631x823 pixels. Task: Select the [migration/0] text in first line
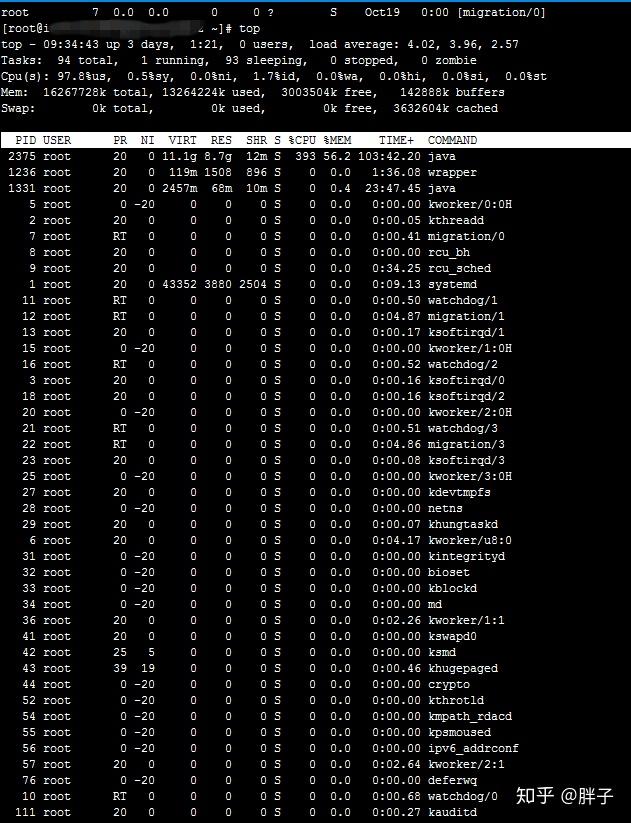[501, 13]
